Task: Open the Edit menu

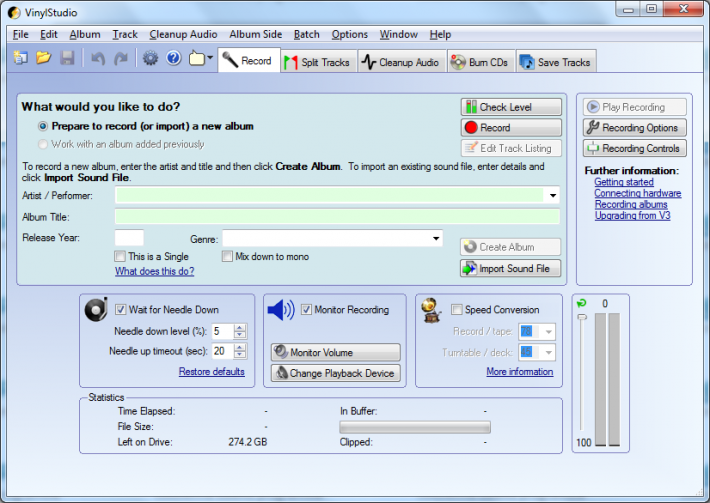Action: pos(48,34)
